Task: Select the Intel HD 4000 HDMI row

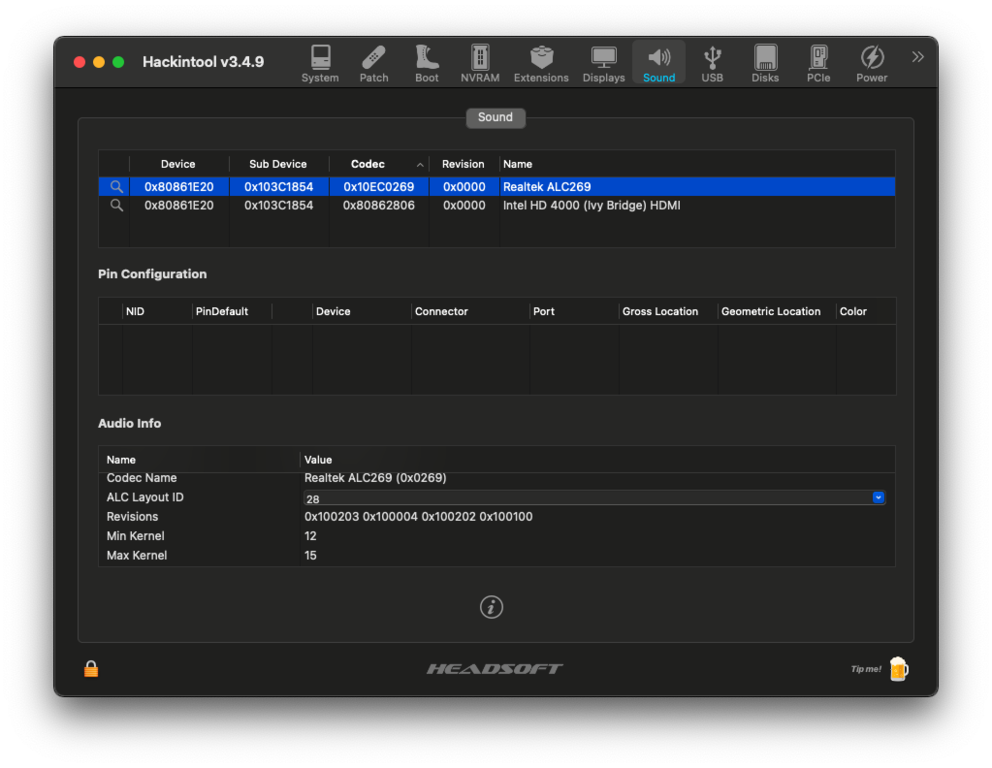Action: [x=591, y=205]
